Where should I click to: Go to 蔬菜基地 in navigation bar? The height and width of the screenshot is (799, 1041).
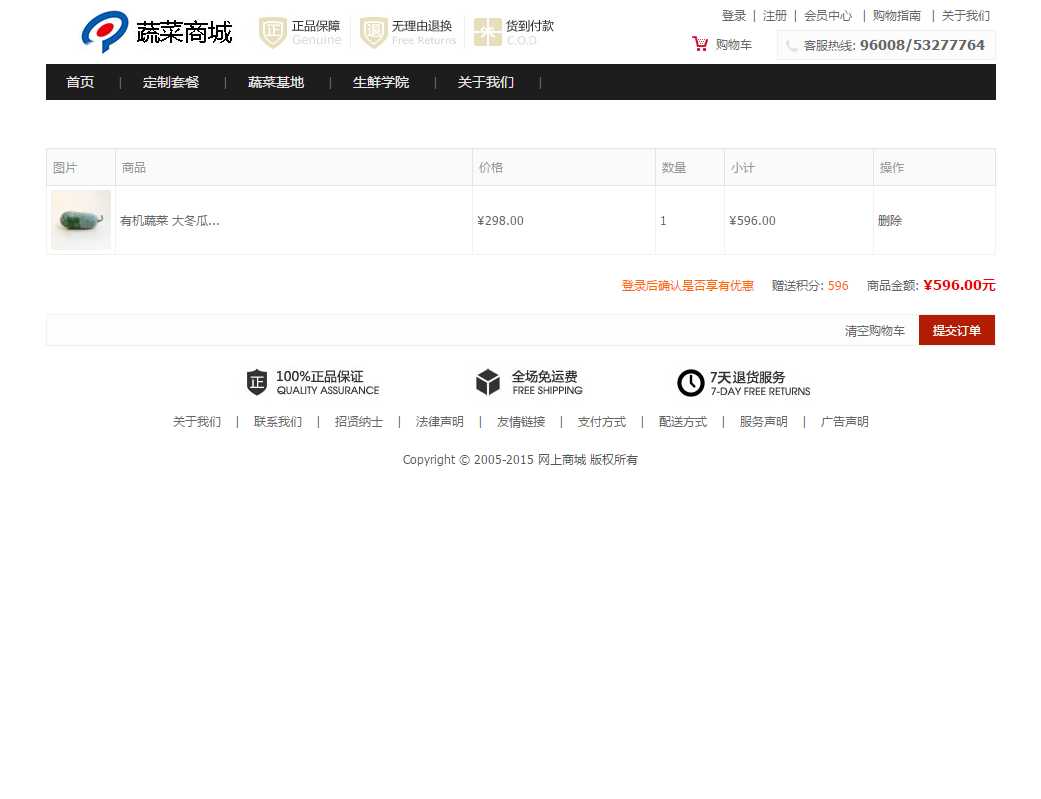point(276,82)
